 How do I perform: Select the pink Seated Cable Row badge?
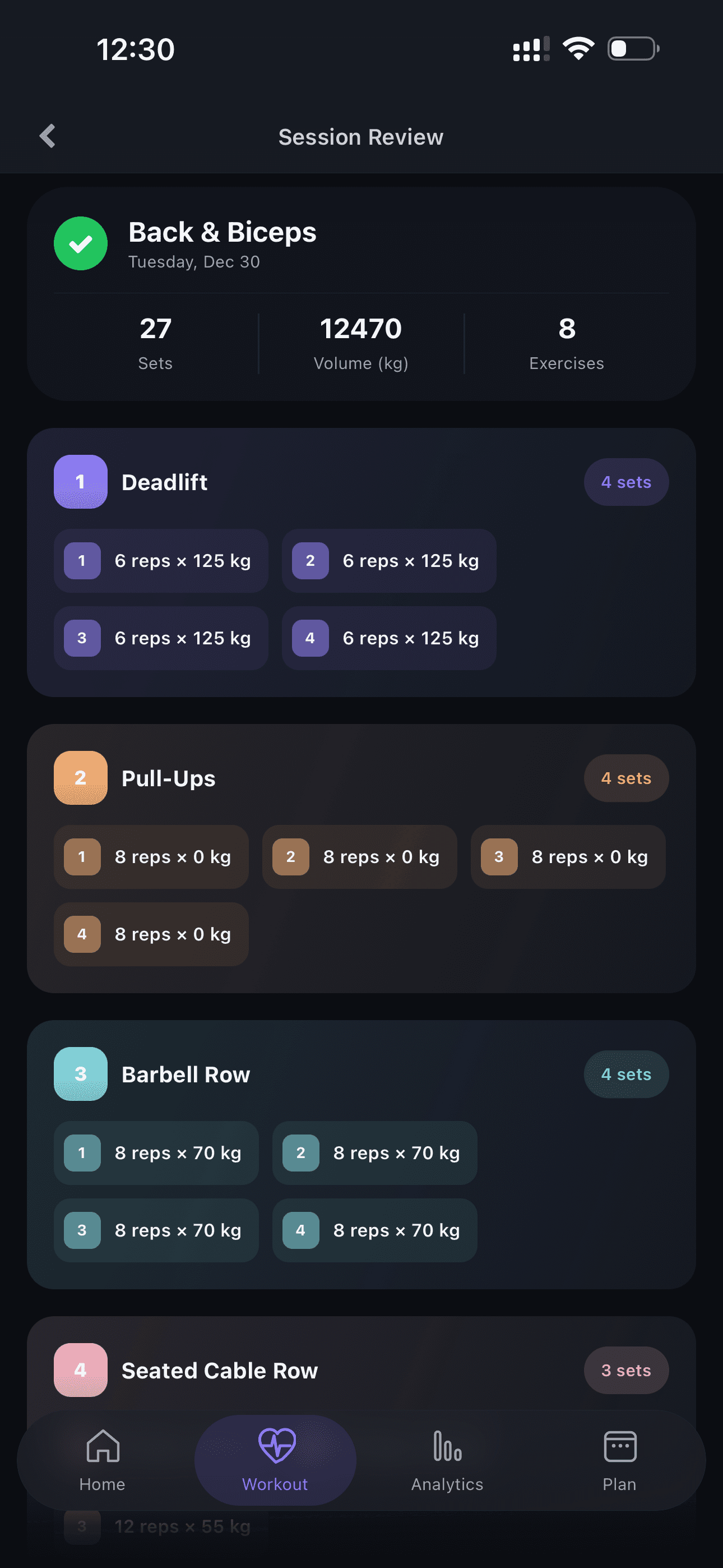pyautogui.click(x=80, y=1369)
